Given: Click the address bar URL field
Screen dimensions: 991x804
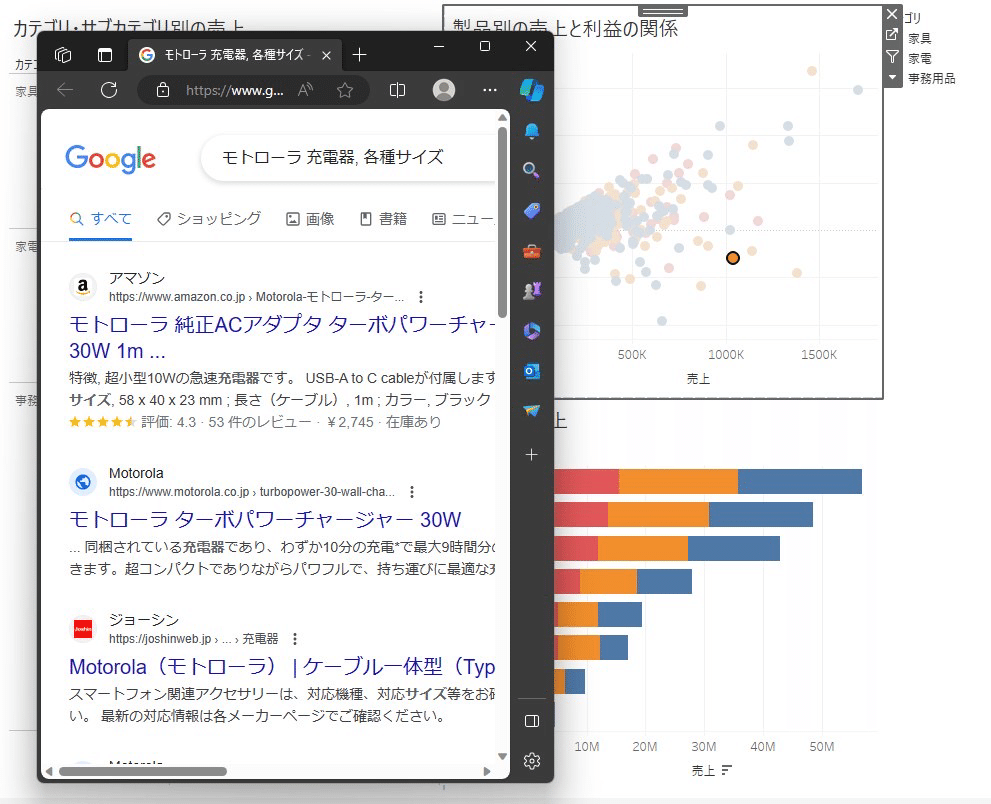Looking at the screenshot, I should 234,90.
